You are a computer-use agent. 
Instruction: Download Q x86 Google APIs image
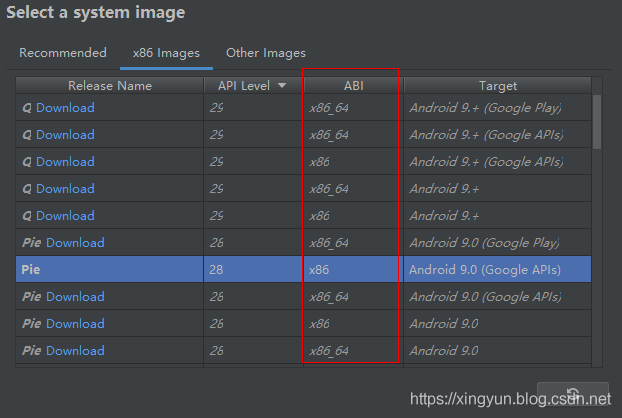[65, 162]
